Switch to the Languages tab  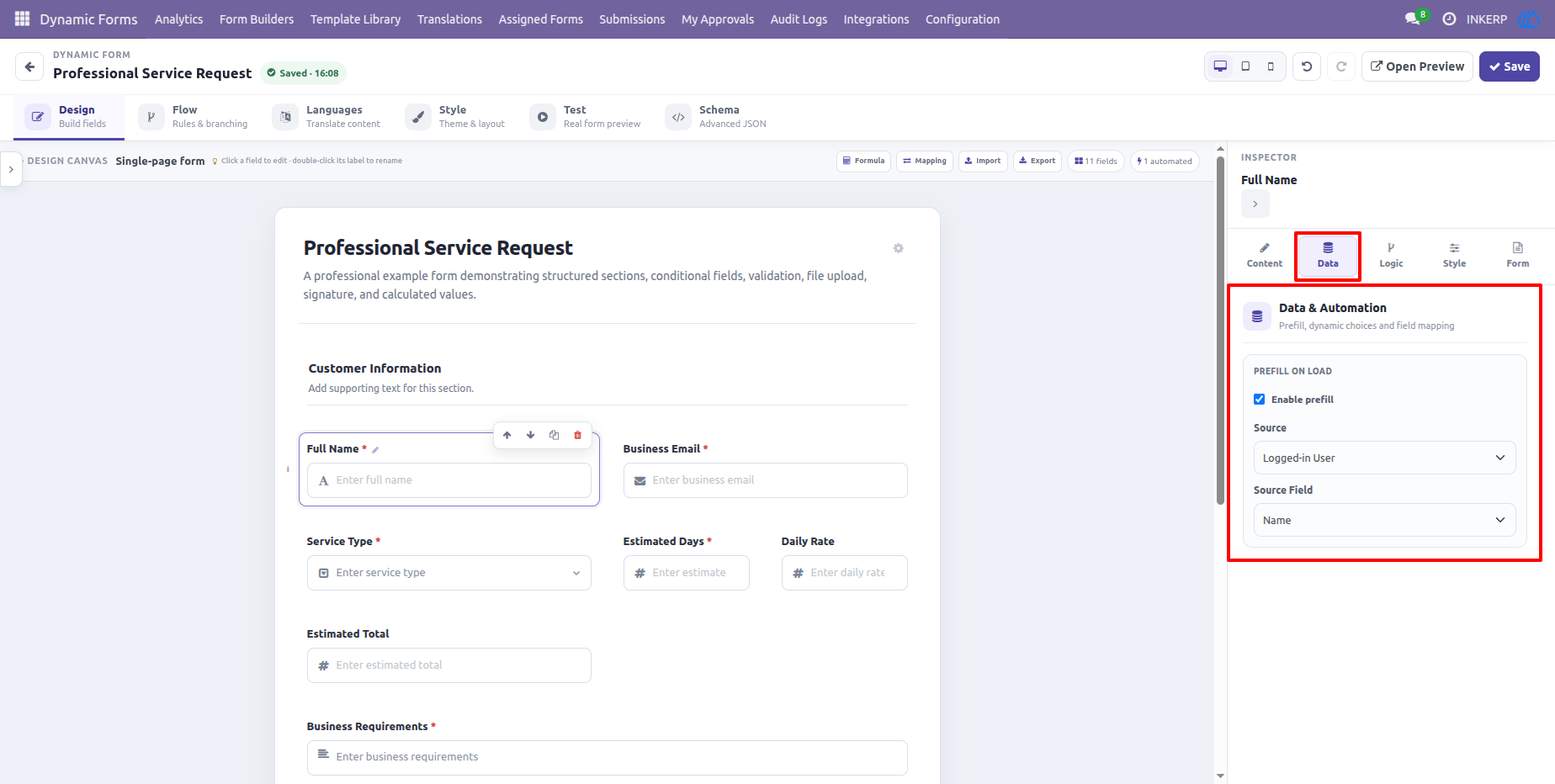[327, 117]
